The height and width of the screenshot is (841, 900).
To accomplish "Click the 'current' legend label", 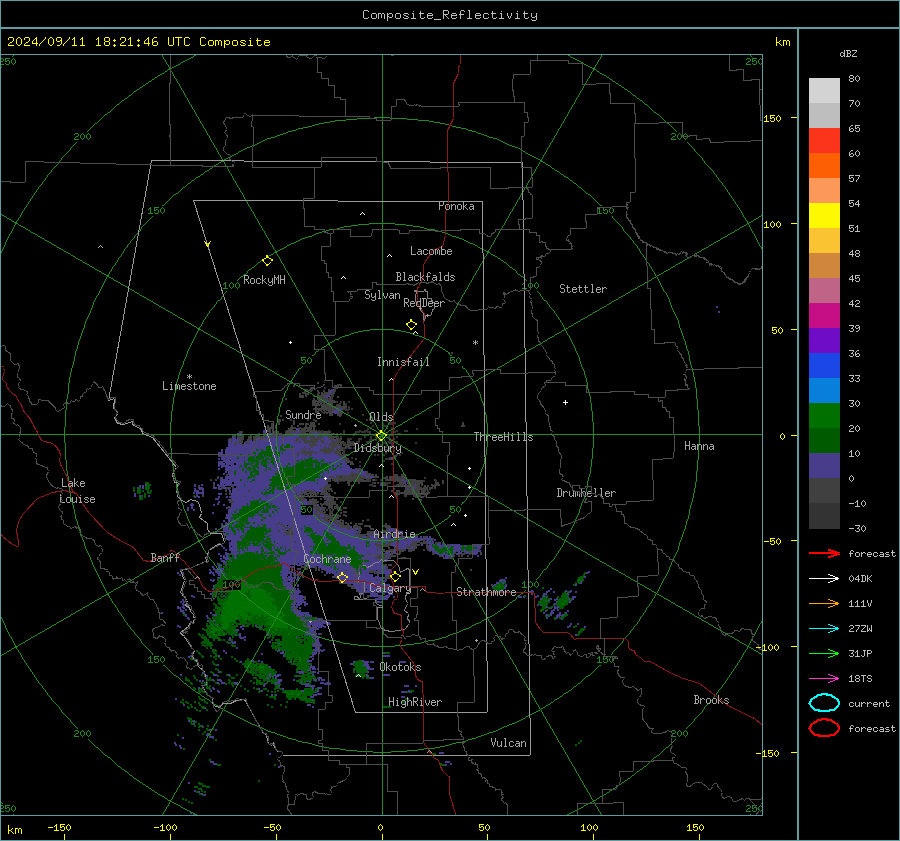I will click(x=869, y=703).
